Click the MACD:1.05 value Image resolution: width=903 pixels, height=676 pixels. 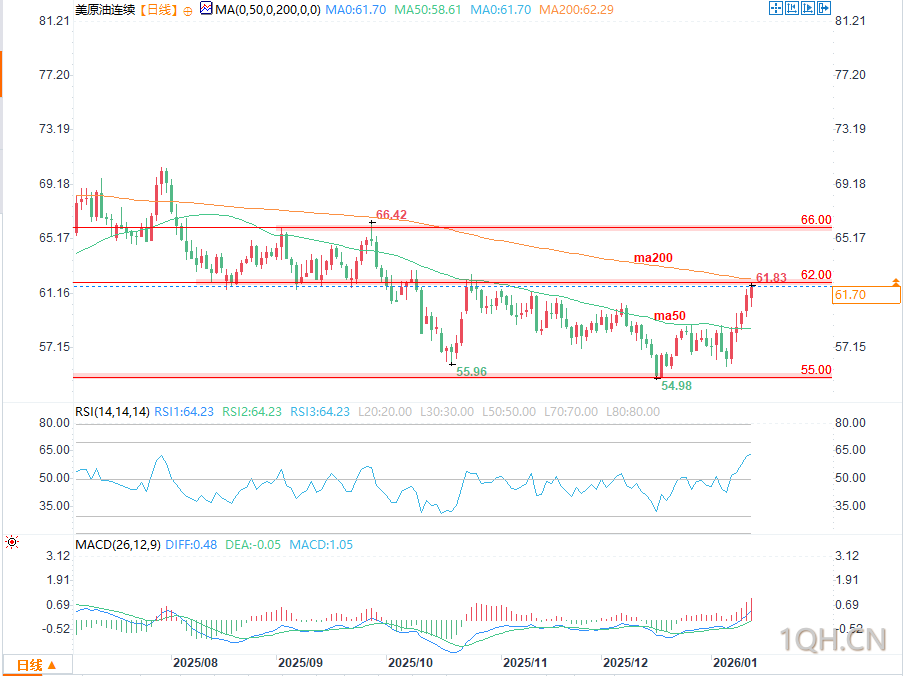(321, 545)
